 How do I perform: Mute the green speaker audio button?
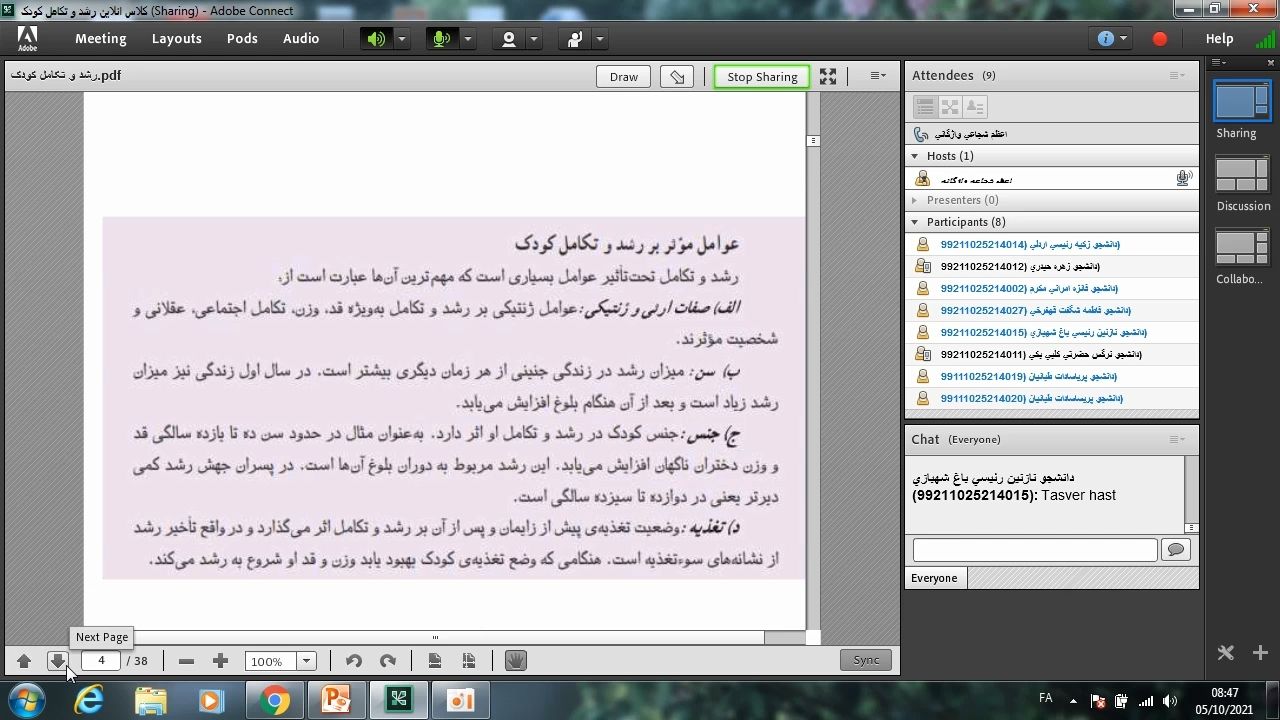point(376,39)
